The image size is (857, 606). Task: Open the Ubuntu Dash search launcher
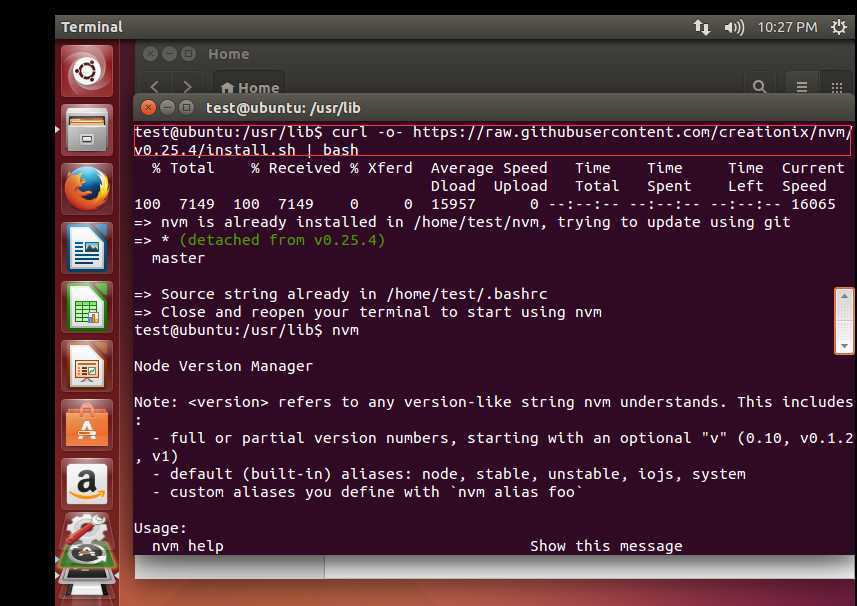pyautogui.click(x=87, y=71)
